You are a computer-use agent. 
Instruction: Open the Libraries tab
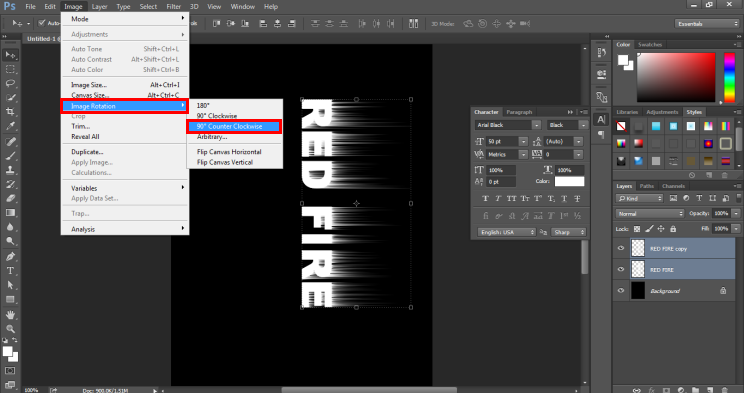[x=627, y=112]
